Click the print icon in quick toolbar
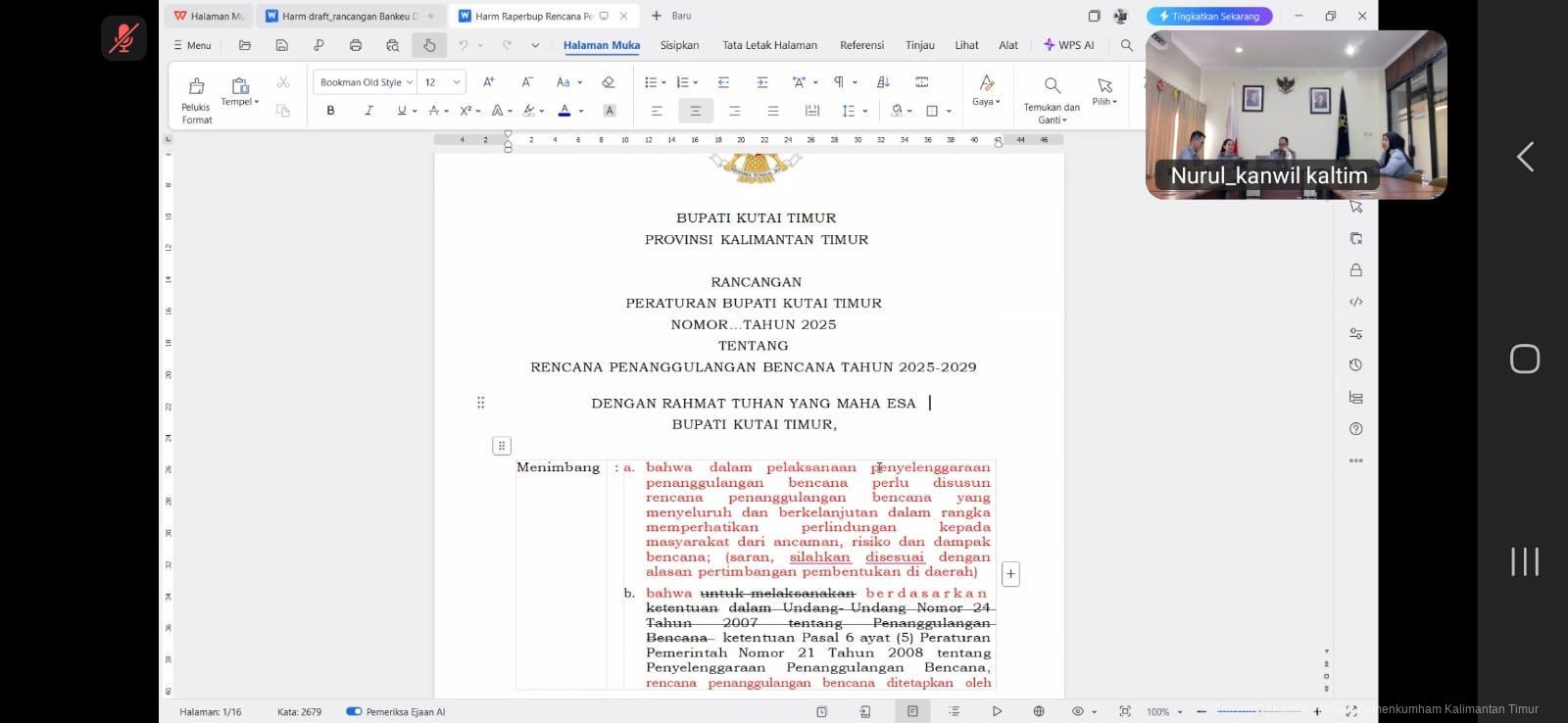The height and width of the screenshot is (723, 1568). pyautogui.click(x=355, y=45)
